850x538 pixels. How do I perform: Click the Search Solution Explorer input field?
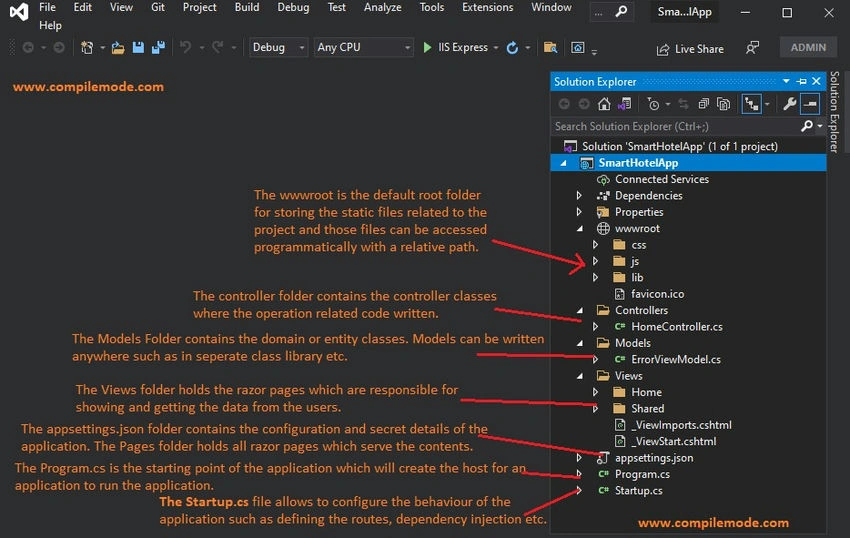[675, 126]
